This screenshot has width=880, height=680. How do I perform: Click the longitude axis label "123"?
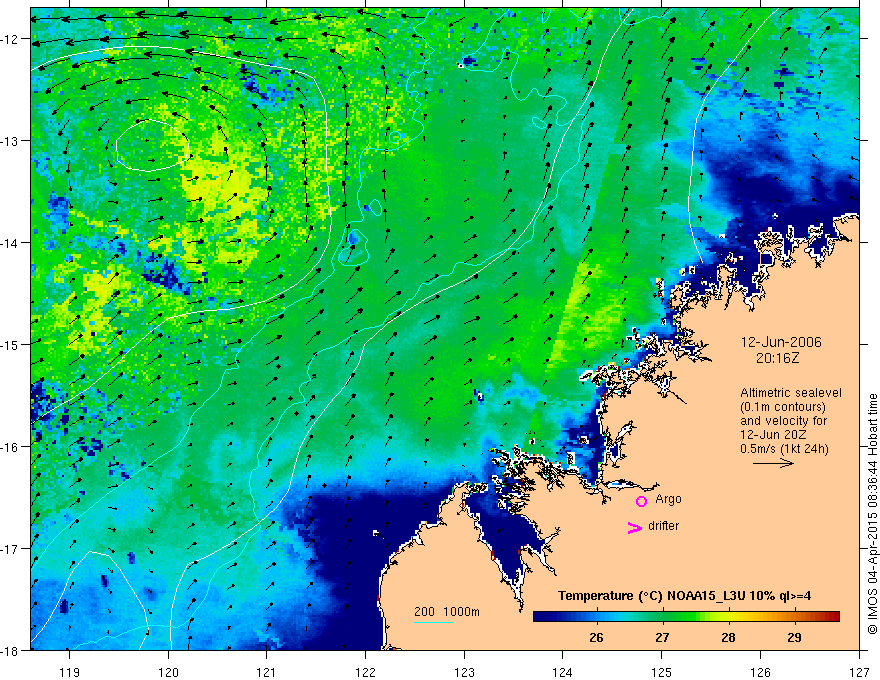[x=464, y=672]
